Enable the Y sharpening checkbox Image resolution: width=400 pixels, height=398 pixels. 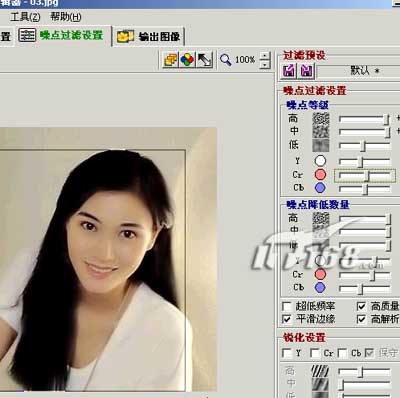pos(287,353)
